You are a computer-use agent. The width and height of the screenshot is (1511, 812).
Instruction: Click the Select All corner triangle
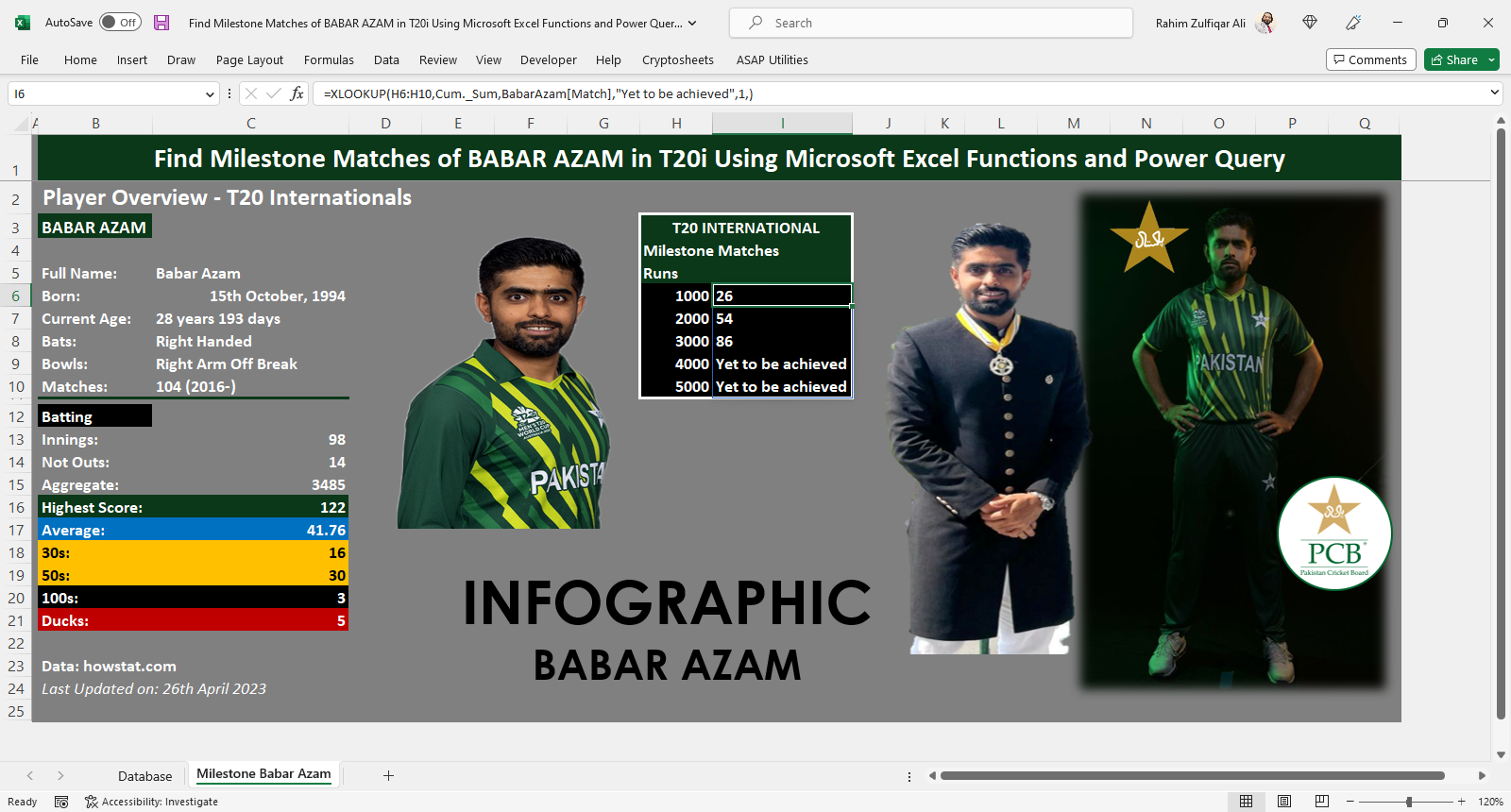coord(22,124)
